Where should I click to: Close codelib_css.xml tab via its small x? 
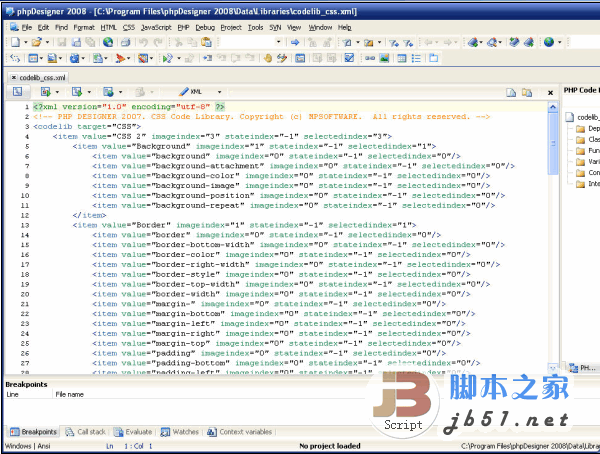pyautogui.click(x=14, y=78)
